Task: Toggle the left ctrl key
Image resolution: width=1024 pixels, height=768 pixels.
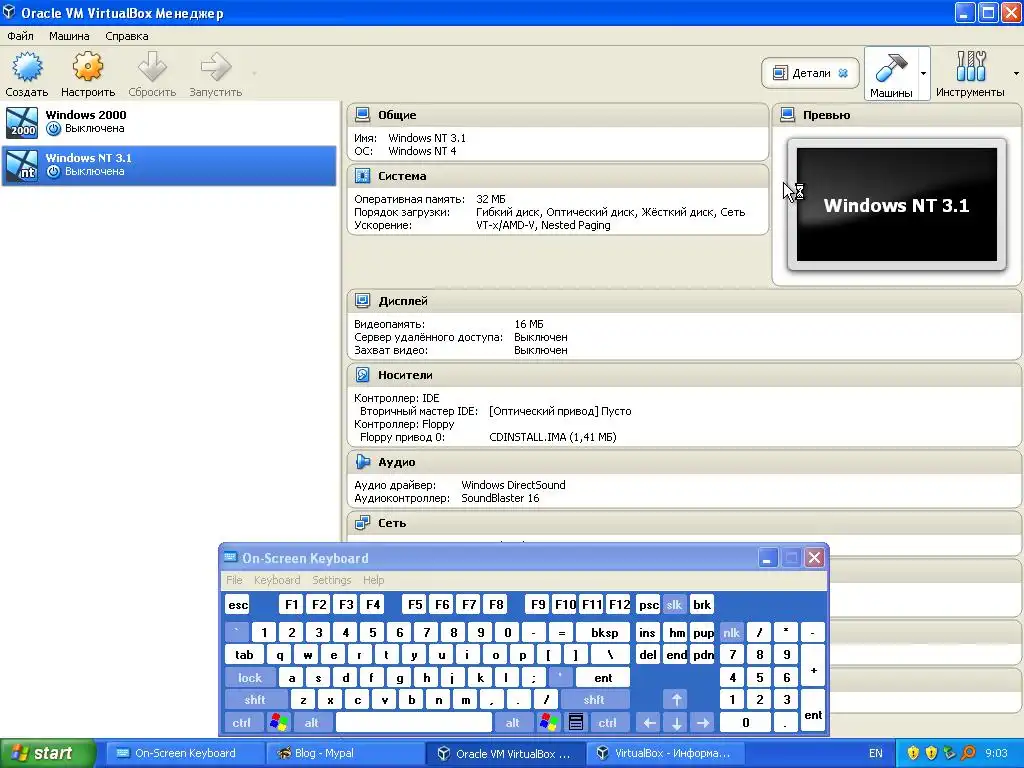Action: pyautogui.click(x=242, y=722)
